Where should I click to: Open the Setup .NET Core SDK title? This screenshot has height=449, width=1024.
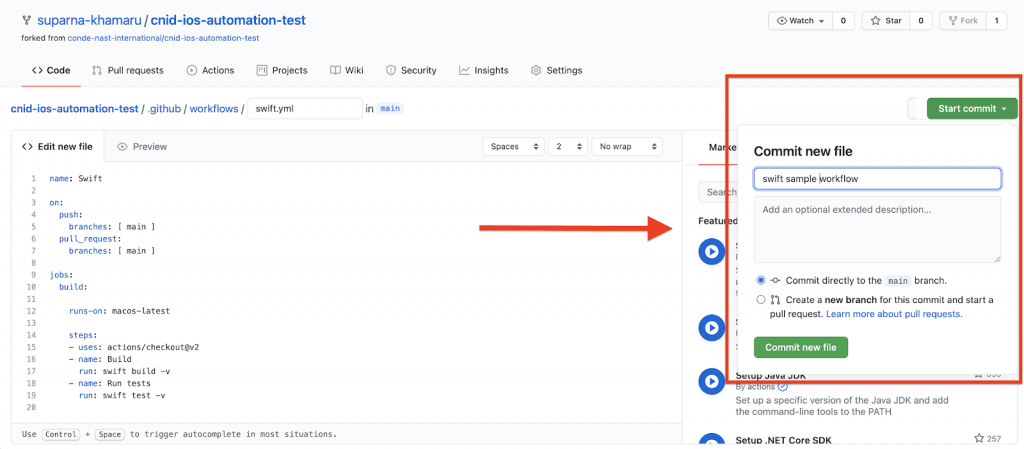coord(784,440)
